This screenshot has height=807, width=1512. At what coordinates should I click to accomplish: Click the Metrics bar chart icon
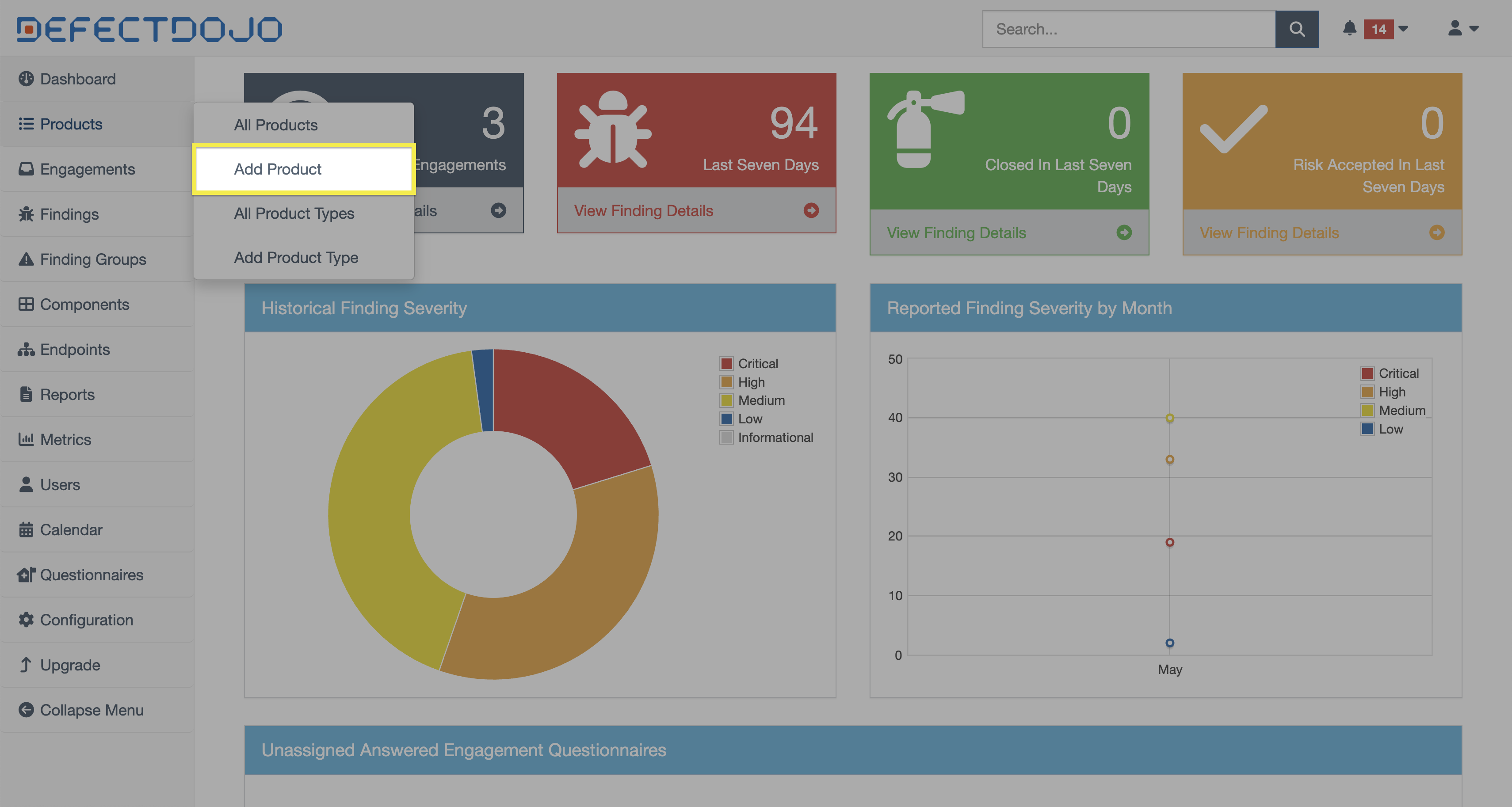(26, 439)
